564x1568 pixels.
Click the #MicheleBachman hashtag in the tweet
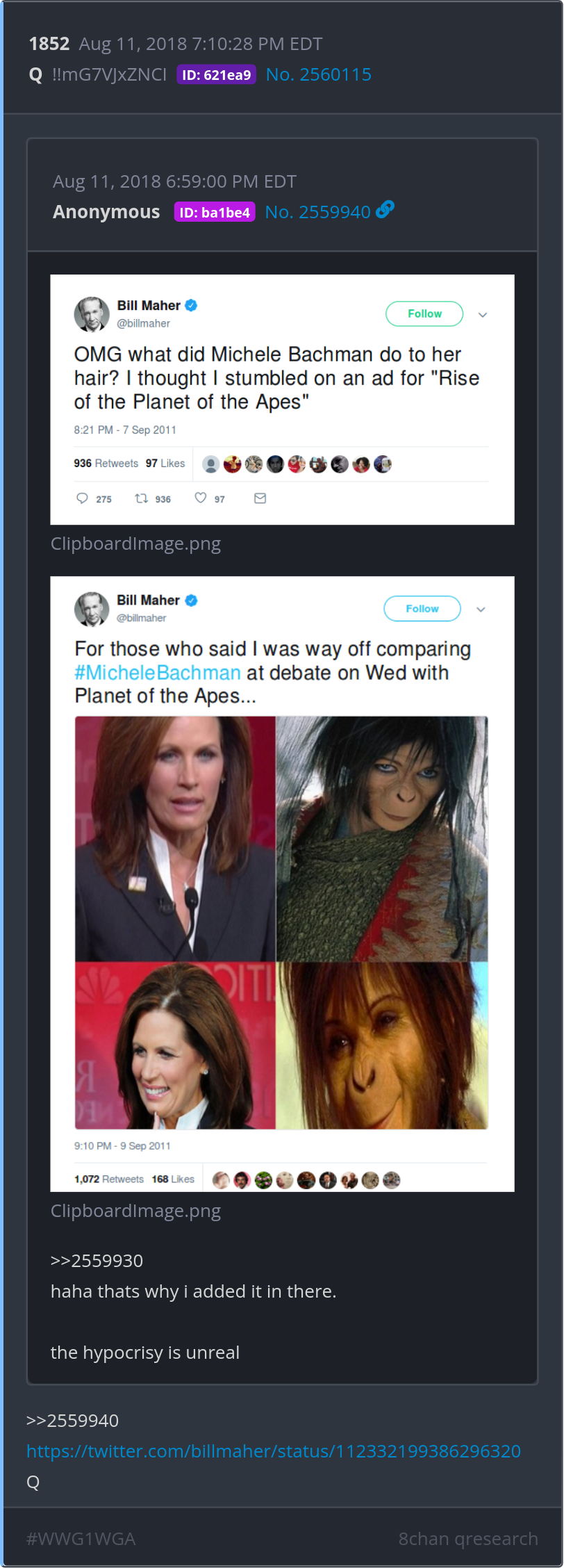click(x=158, y=673)
